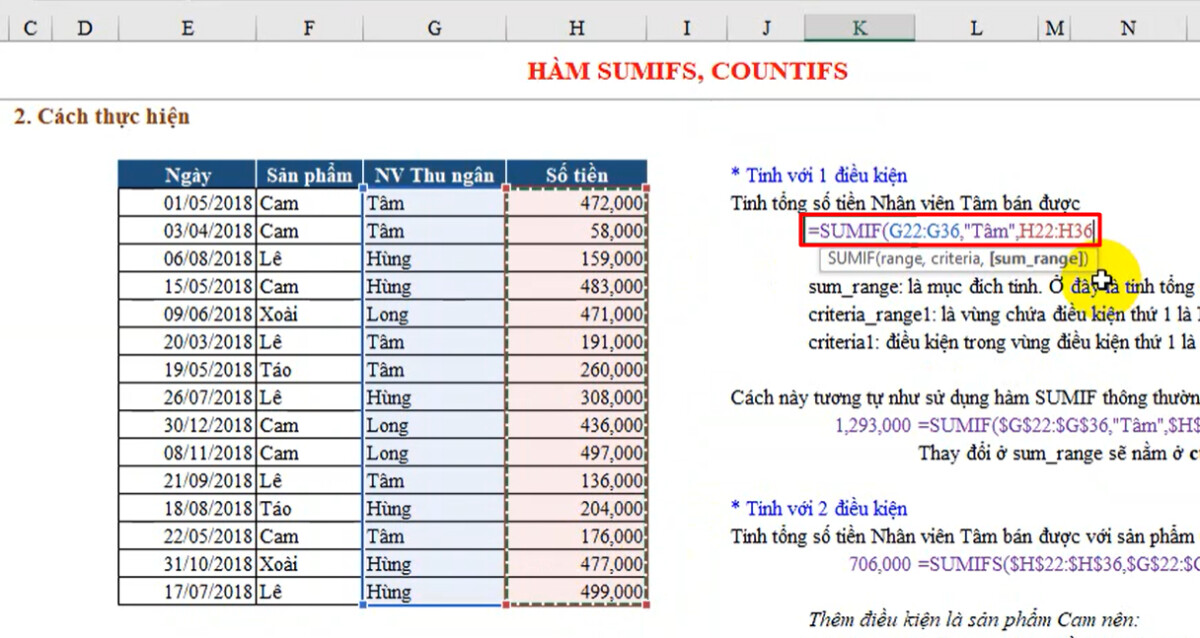Select the amount cell 472,000
This screenshot has width=1200, height=638.
(x=577, y=203)
